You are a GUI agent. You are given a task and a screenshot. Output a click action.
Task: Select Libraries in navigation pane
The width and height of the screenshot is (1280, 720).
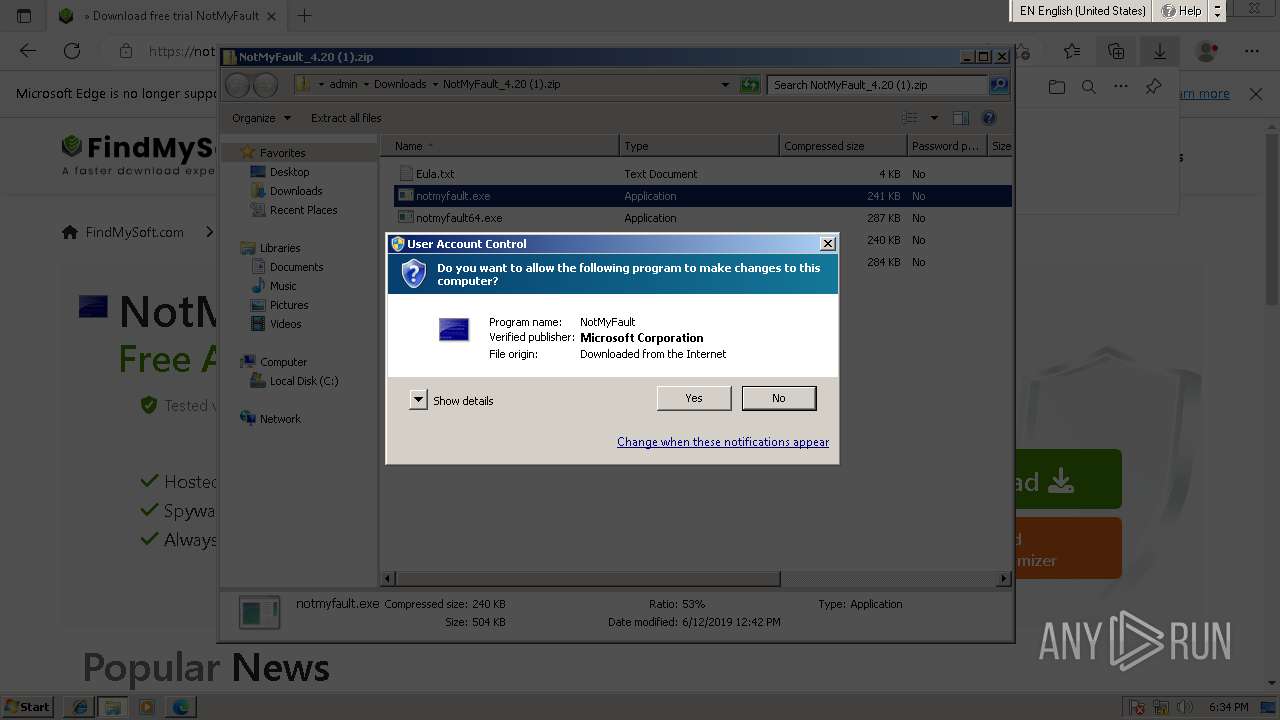coord(280,248)
